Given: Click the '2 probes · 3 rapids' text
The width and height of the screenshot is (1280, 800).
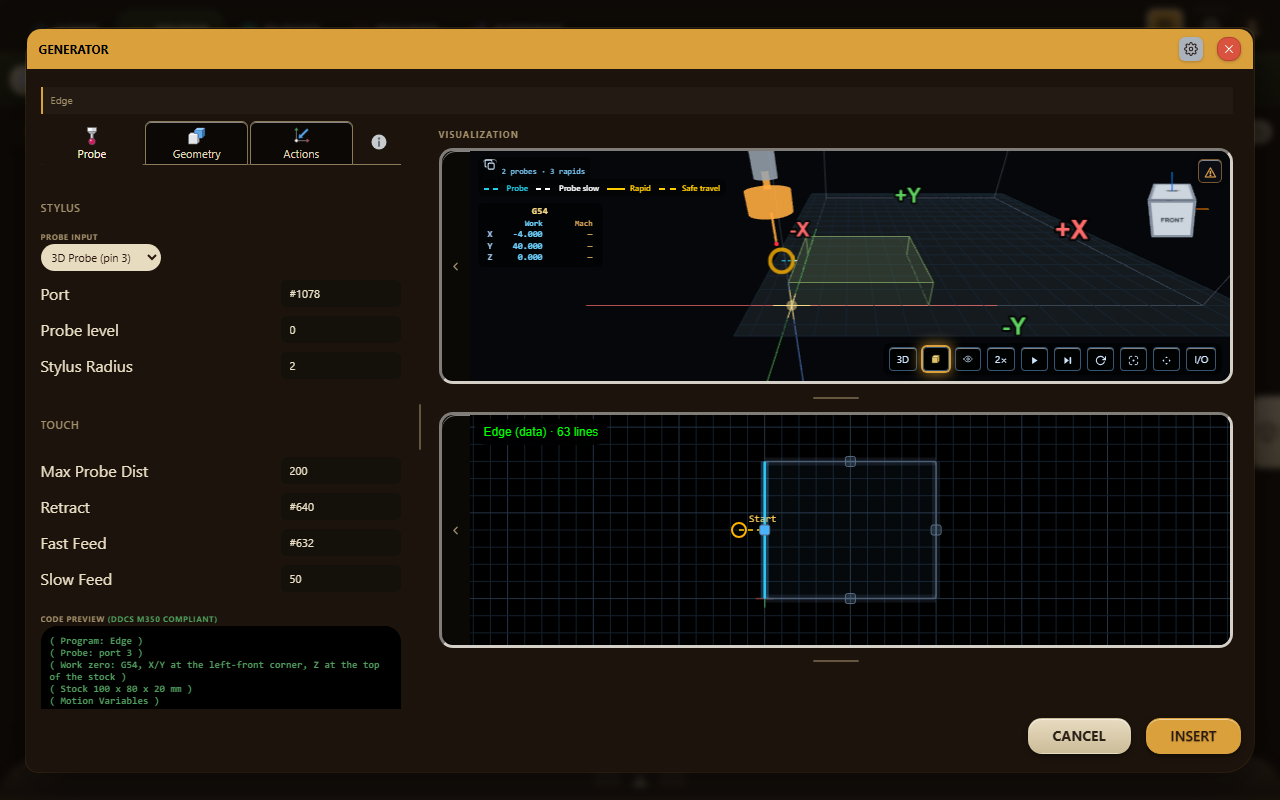Looking at the screenshot, I should (543, 171).
